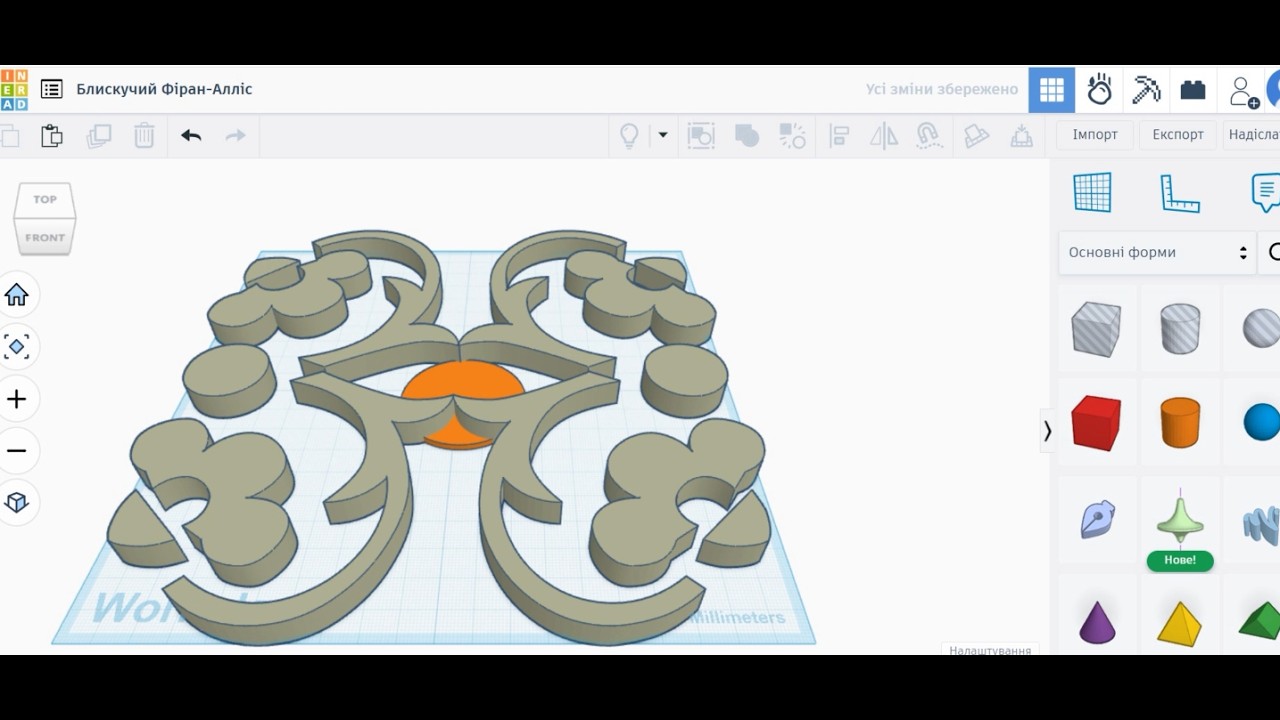Screen dimensions: 1280x720
Task: Click the Cruise magnet tool icon
Action: [x=929, y=136]
